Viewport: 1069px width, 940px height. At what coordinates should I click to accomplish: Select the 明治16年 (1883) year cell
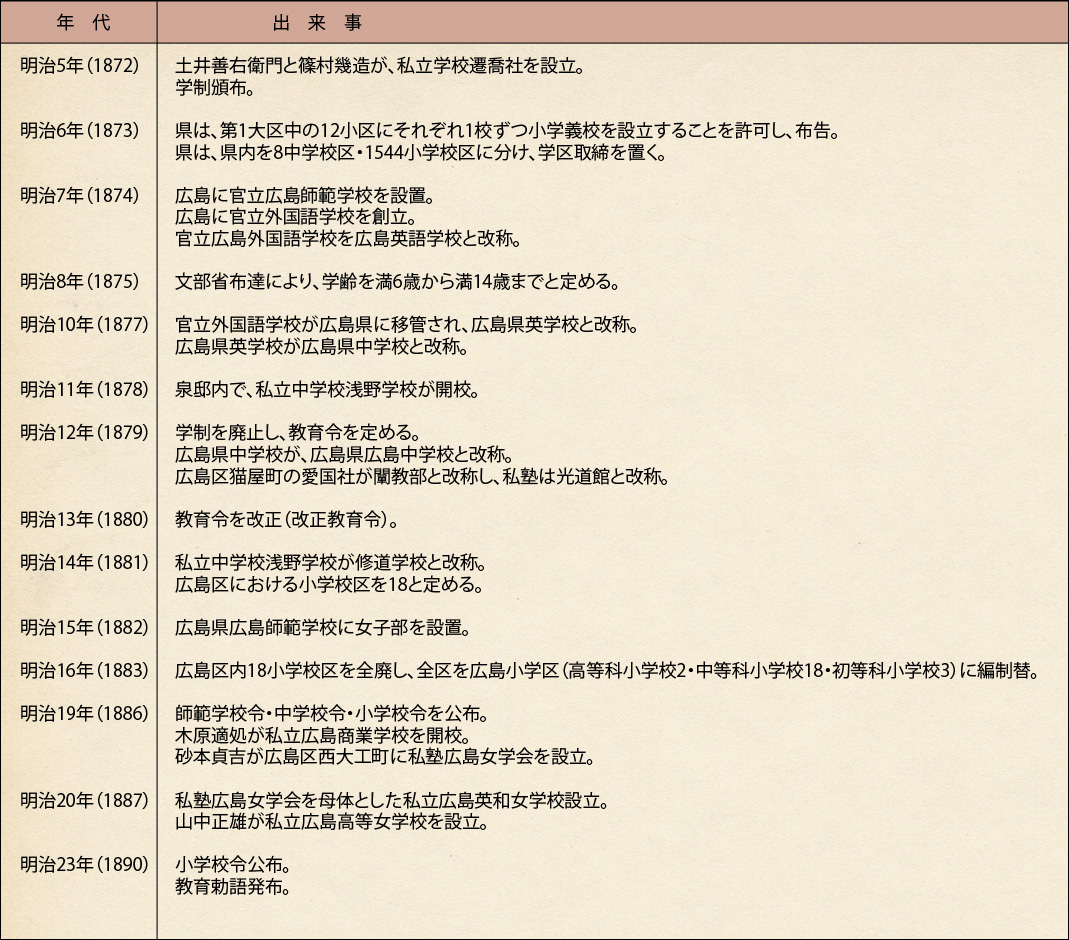click(84, 671)
